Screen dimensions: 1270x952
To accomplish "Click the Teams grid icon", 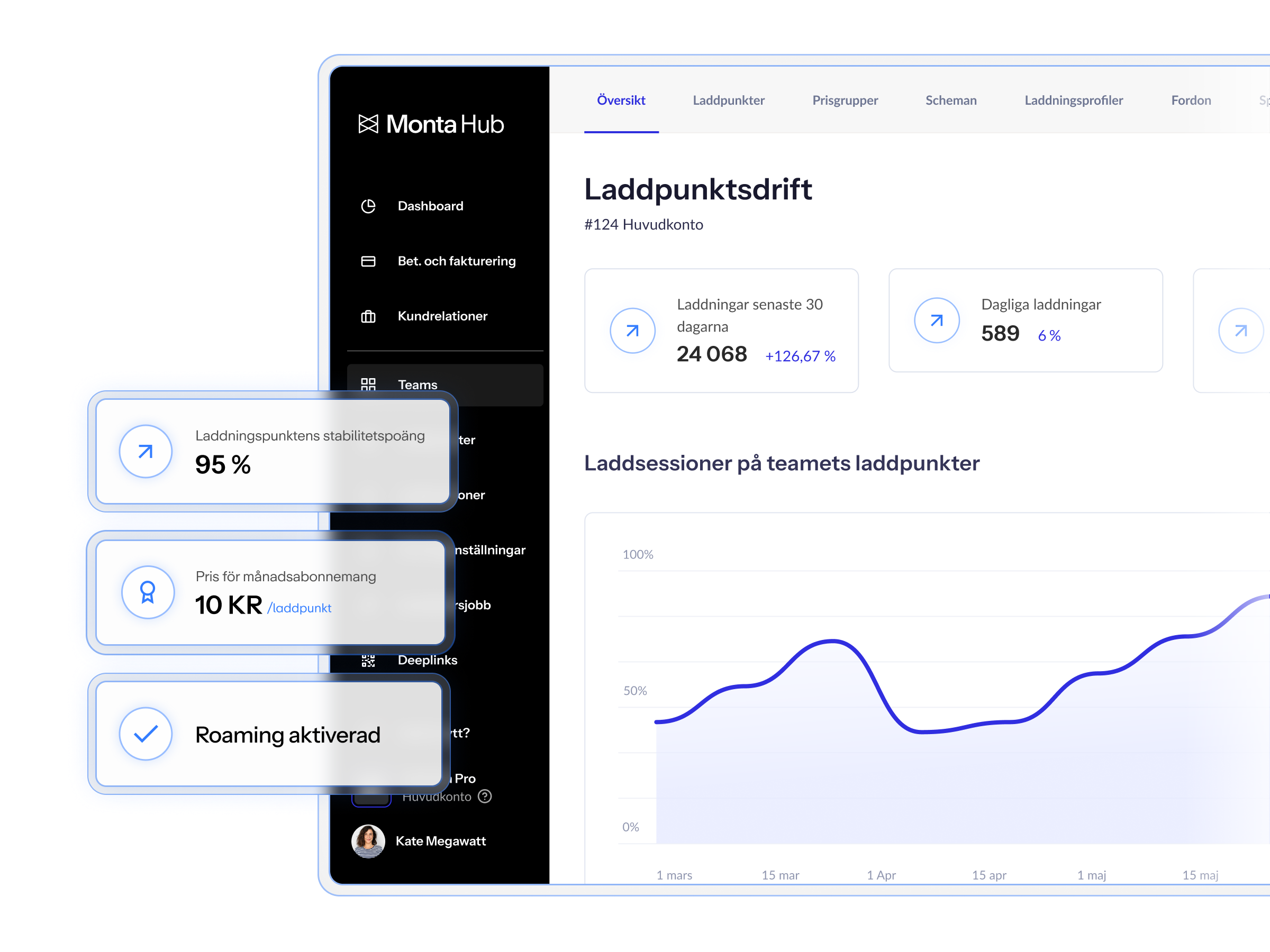I will (x=368, y=384).
